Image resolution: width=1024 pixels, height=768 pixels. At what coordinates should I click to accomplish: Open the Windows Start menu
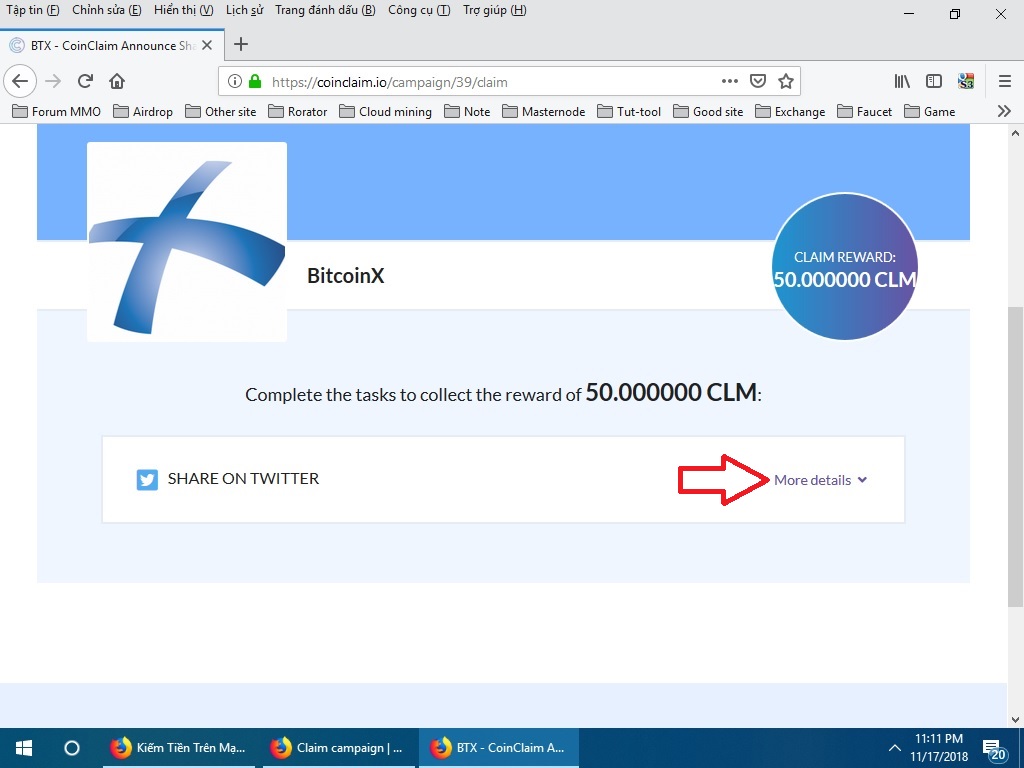24,748
